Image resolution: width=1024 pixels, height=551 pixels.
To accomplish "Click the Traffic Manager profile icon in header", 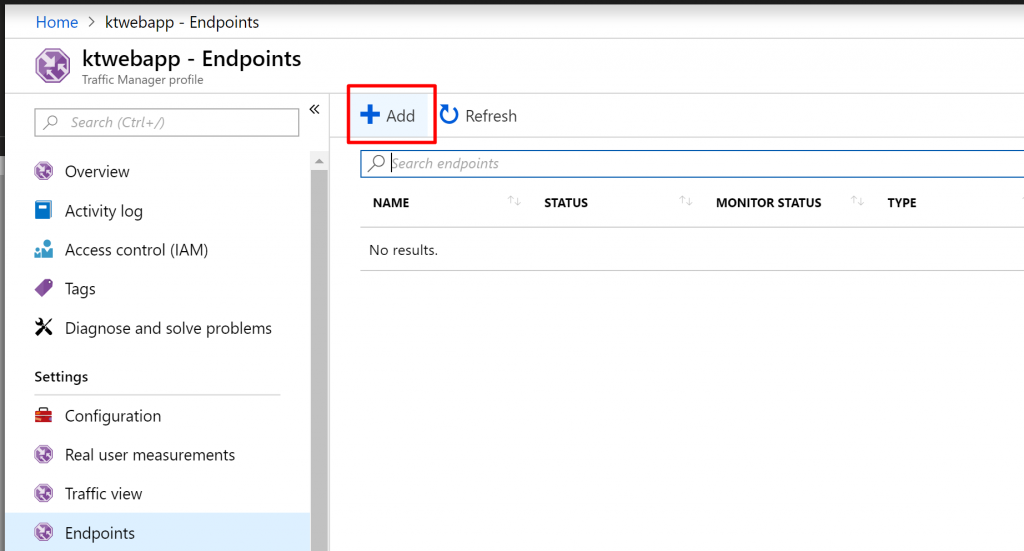I will 52,65.
